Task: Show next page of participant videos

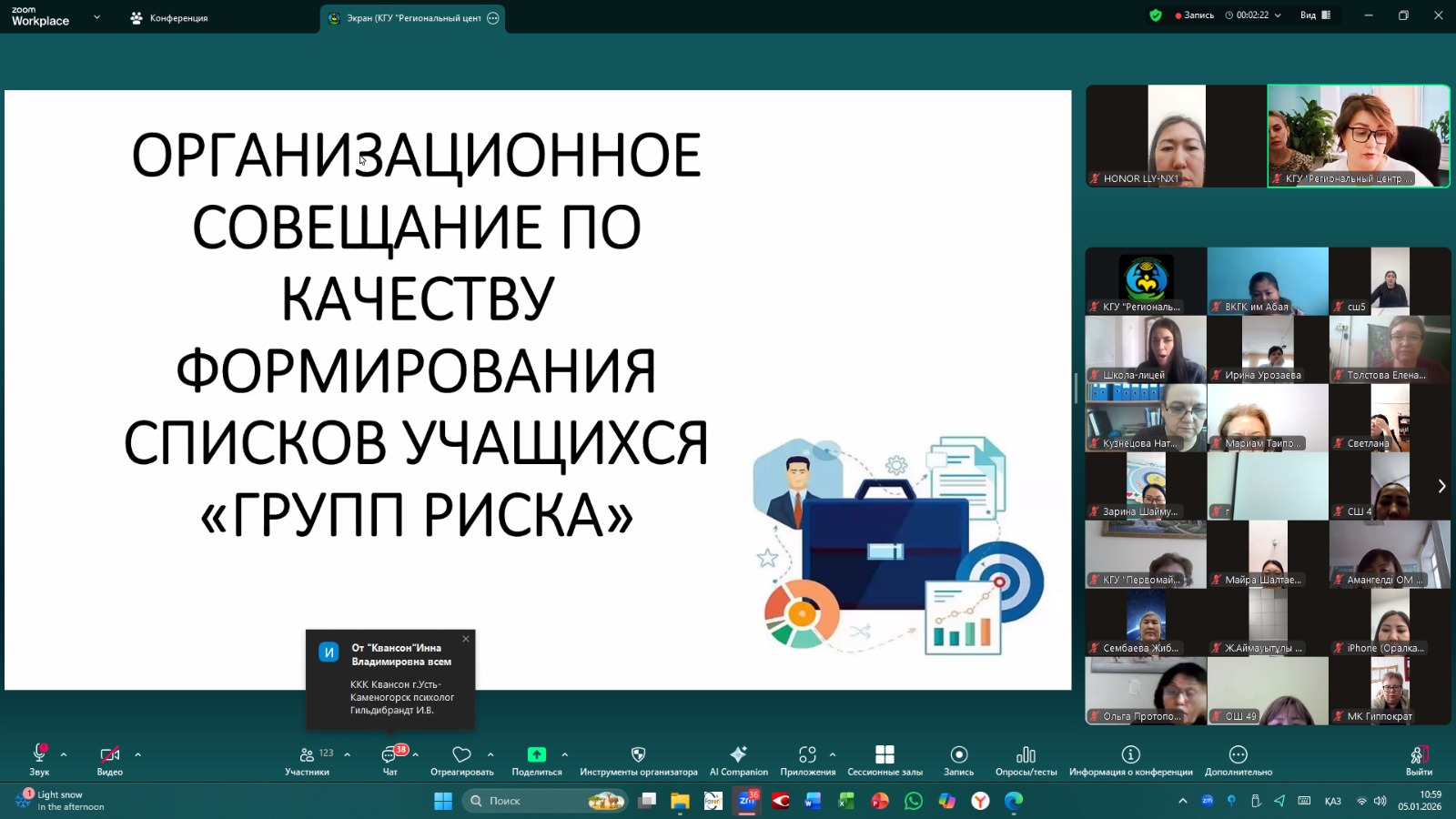Action: click(x=1441, y=486)
